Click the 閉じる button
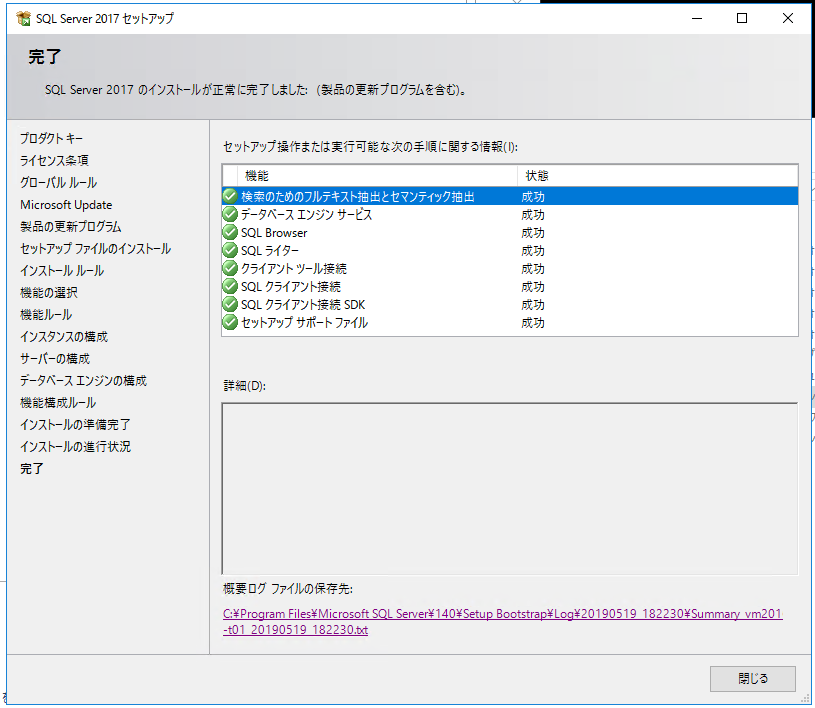Viewport: 815px width, 708px height. point(753,678)
